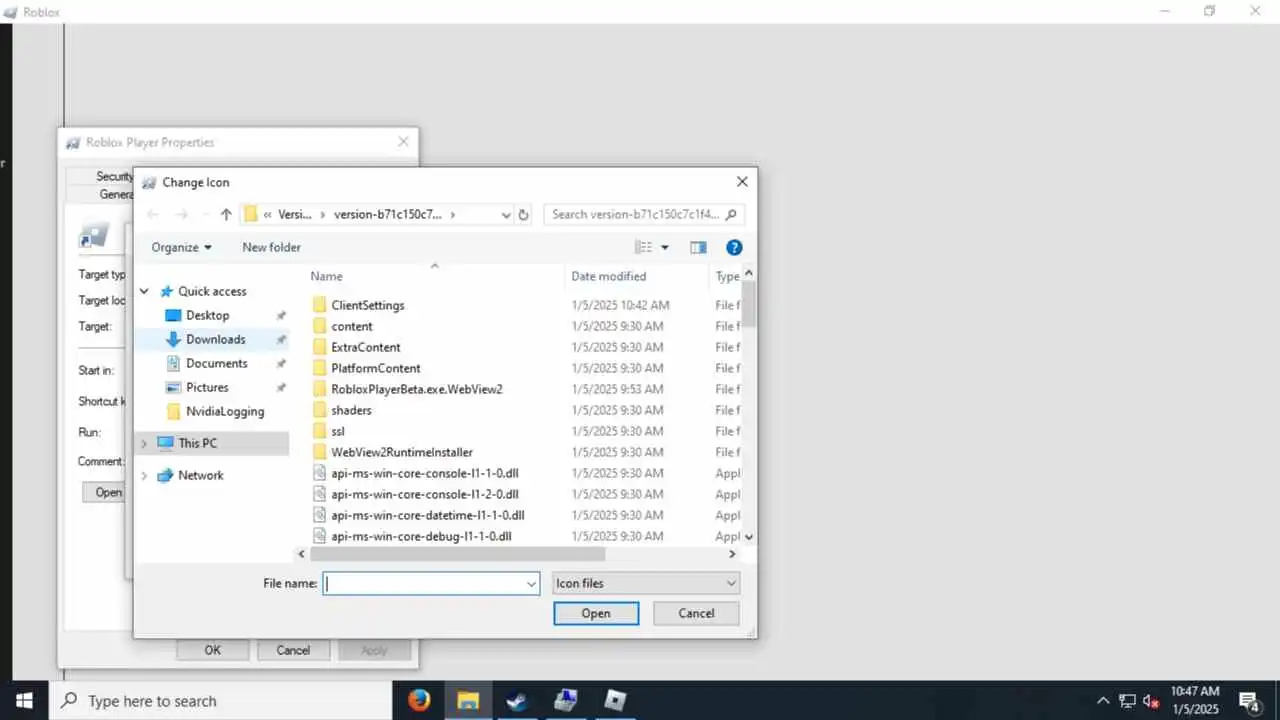Screen dimensions: 1280x720
Task: Select Desktop in Quick access
Action: pos(207,315)
